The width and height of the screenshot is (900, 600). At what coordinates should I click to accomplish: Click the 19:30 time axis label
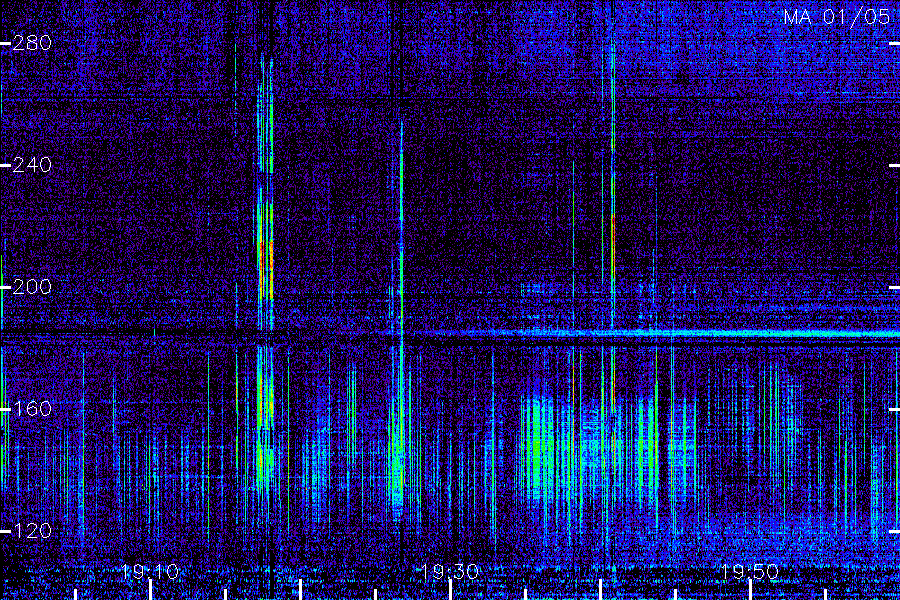(449, 571)
